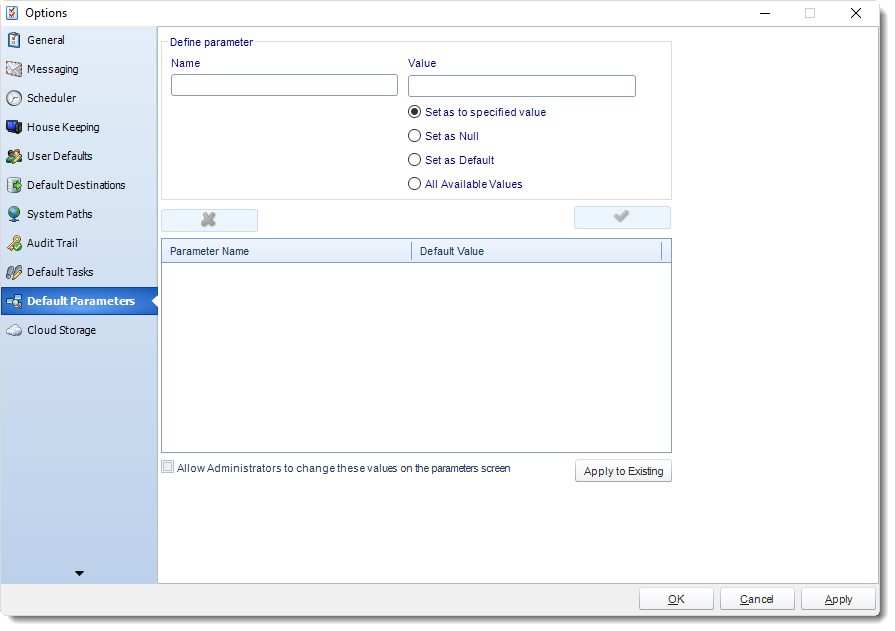
Task: Sort by Parameter Name column header
Action: click(287, 251)
